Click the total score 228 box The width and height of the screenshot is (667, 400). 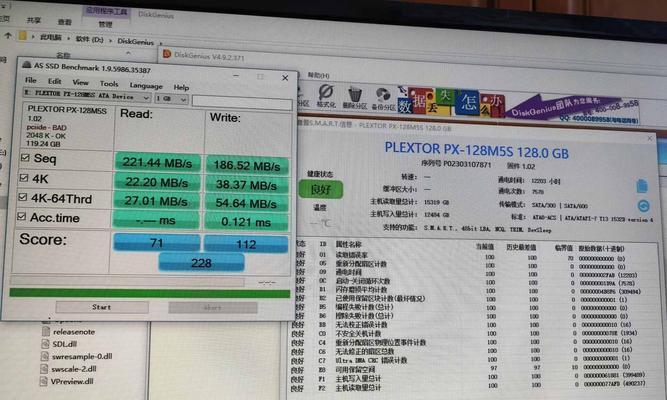[201, 263]
